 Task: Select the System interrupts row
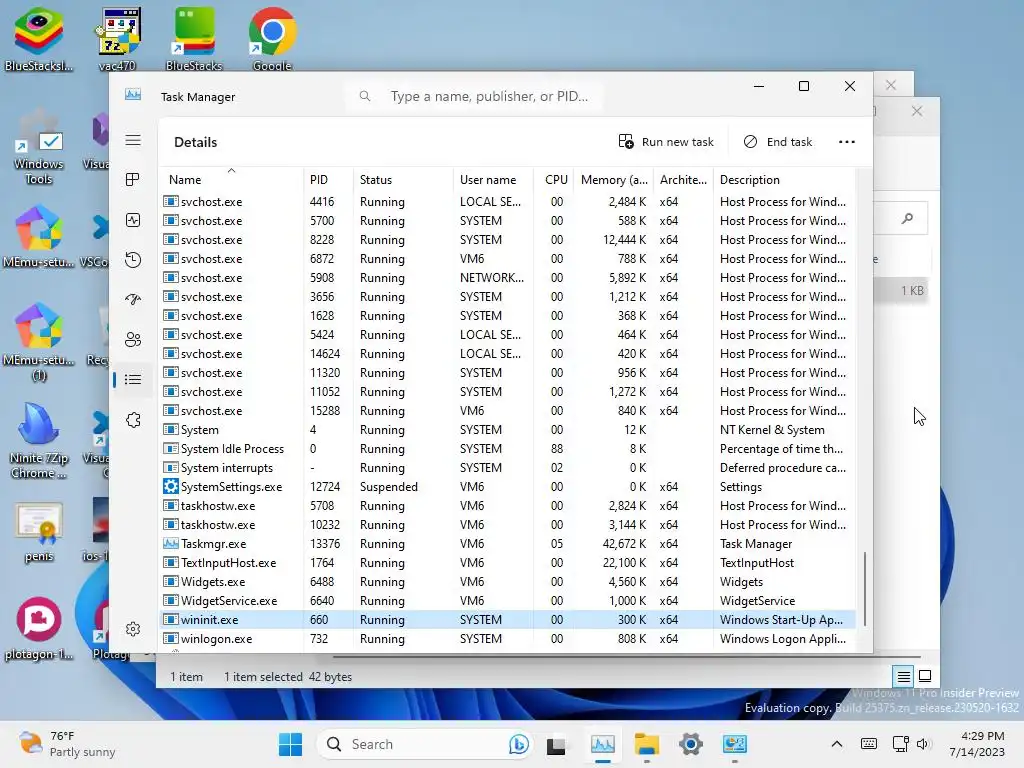click(507, 468)
